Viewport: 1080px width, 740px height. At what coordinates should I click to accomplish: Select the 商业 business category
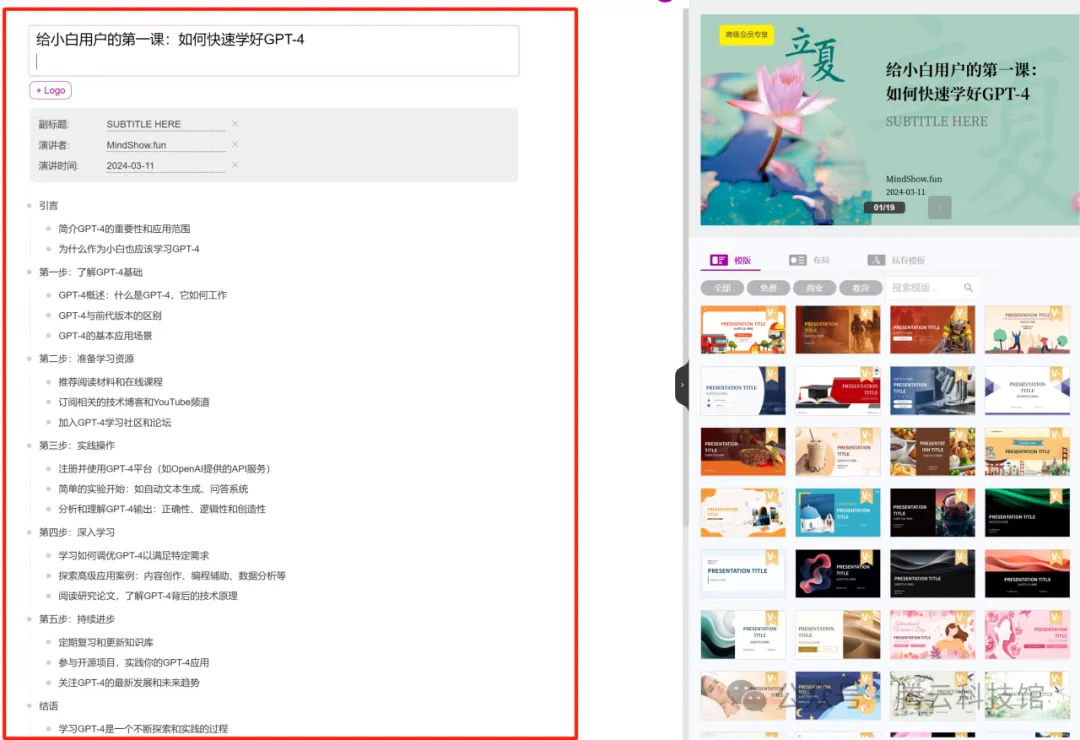coord(814,287)
